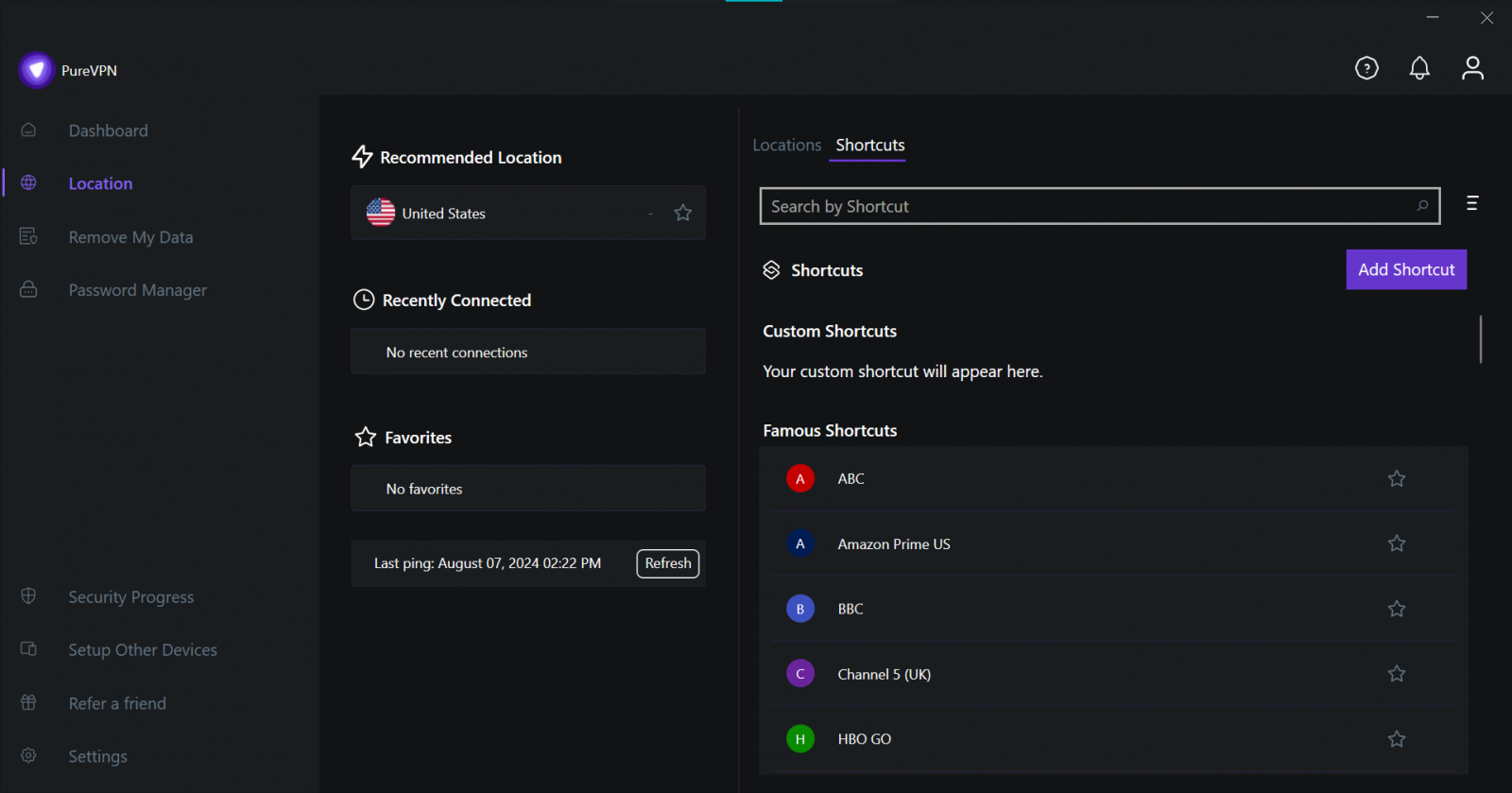Open Password Manager from the sidebar

coord(137,290)
